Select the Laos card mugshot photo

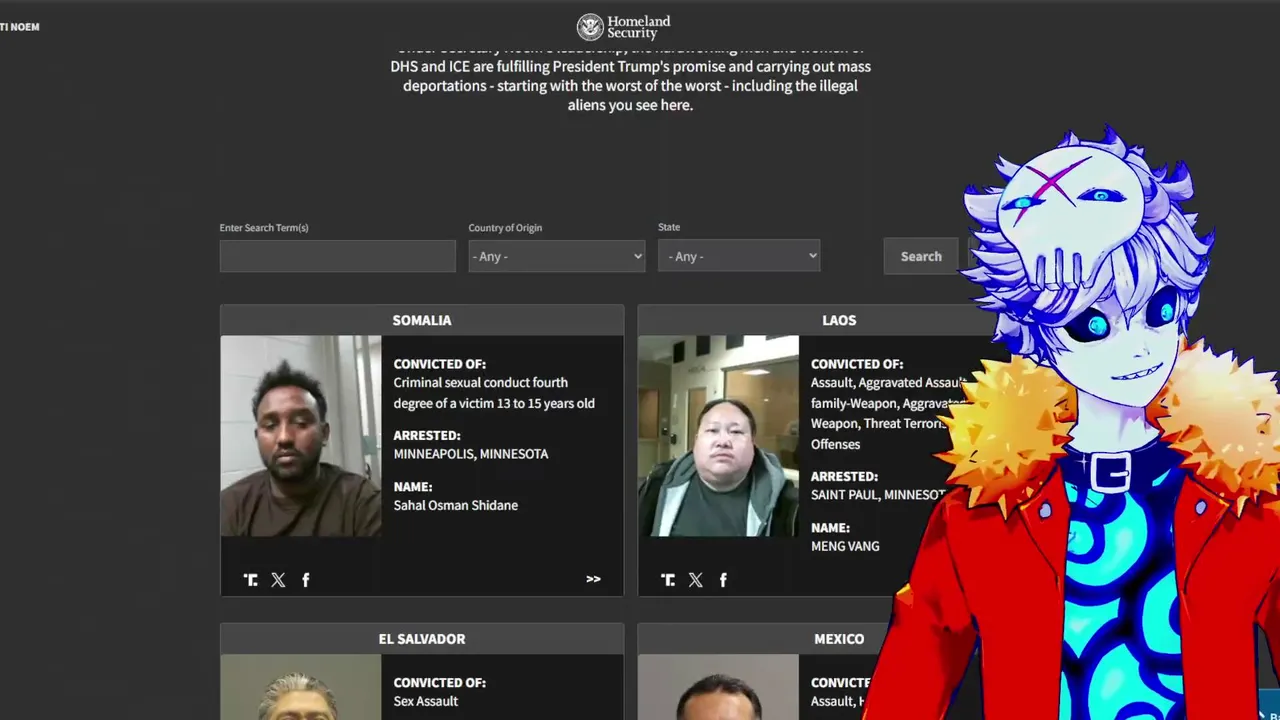tap(718, 436)
